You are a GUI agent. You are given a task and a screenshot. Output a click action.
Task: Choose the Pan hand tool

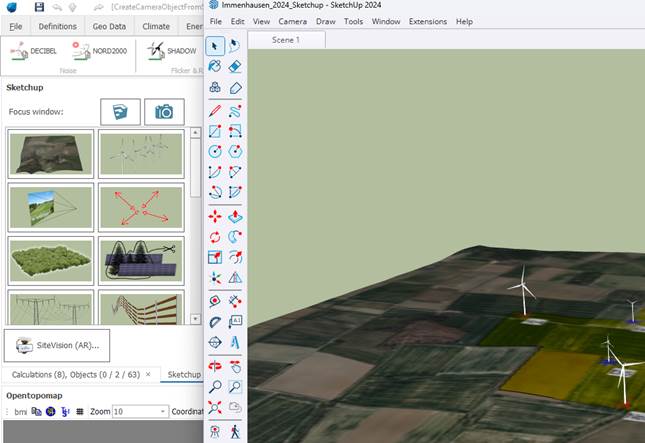click(234, 366)
